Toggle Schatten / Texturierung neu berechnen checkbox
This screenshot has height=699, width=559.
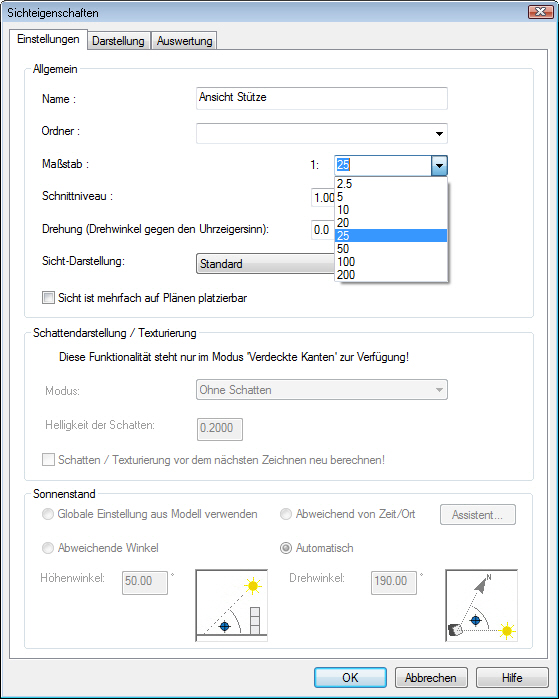[x=48, y=460]
